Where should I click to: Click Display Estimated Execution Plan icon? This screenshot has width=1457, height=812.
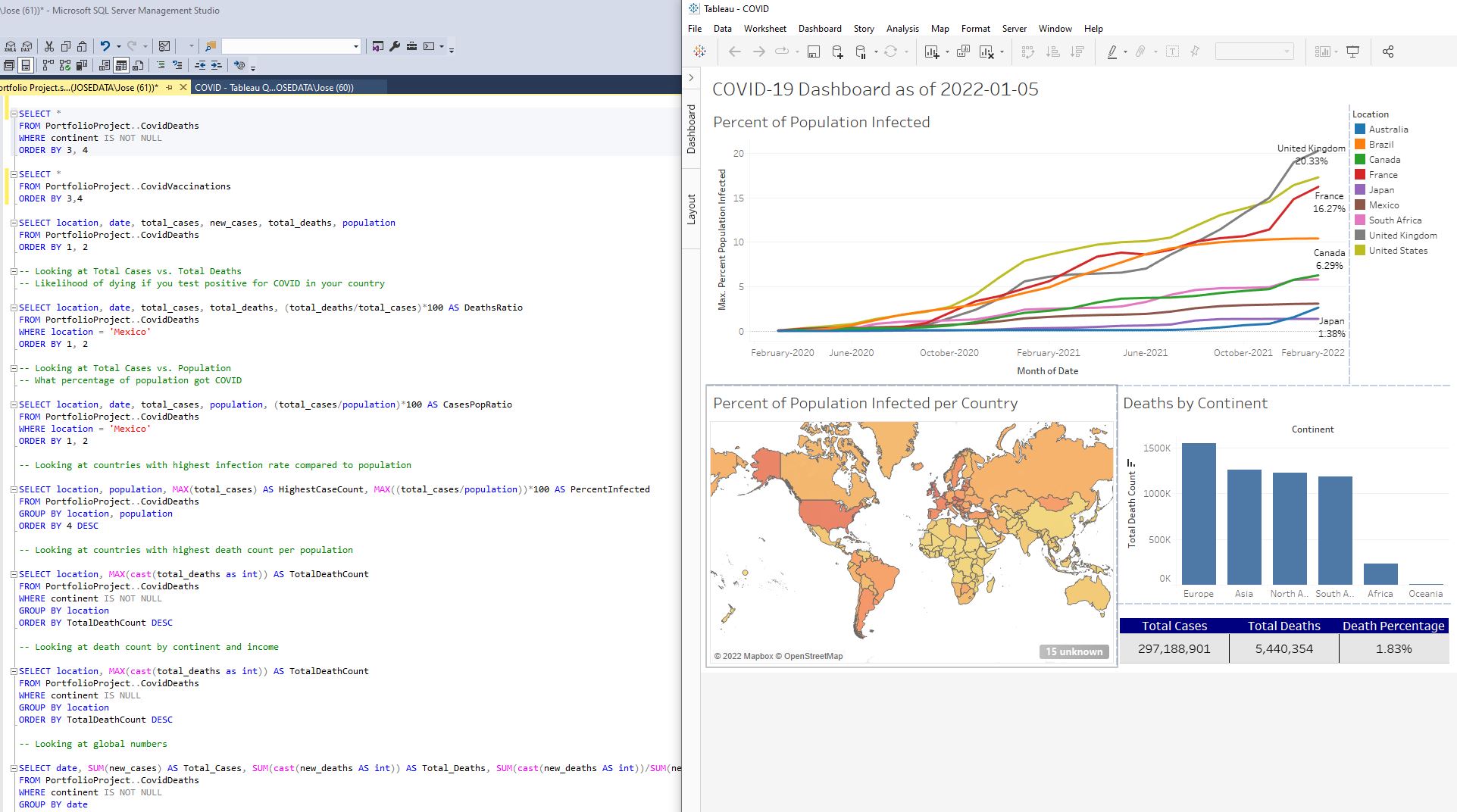(48, 65)
